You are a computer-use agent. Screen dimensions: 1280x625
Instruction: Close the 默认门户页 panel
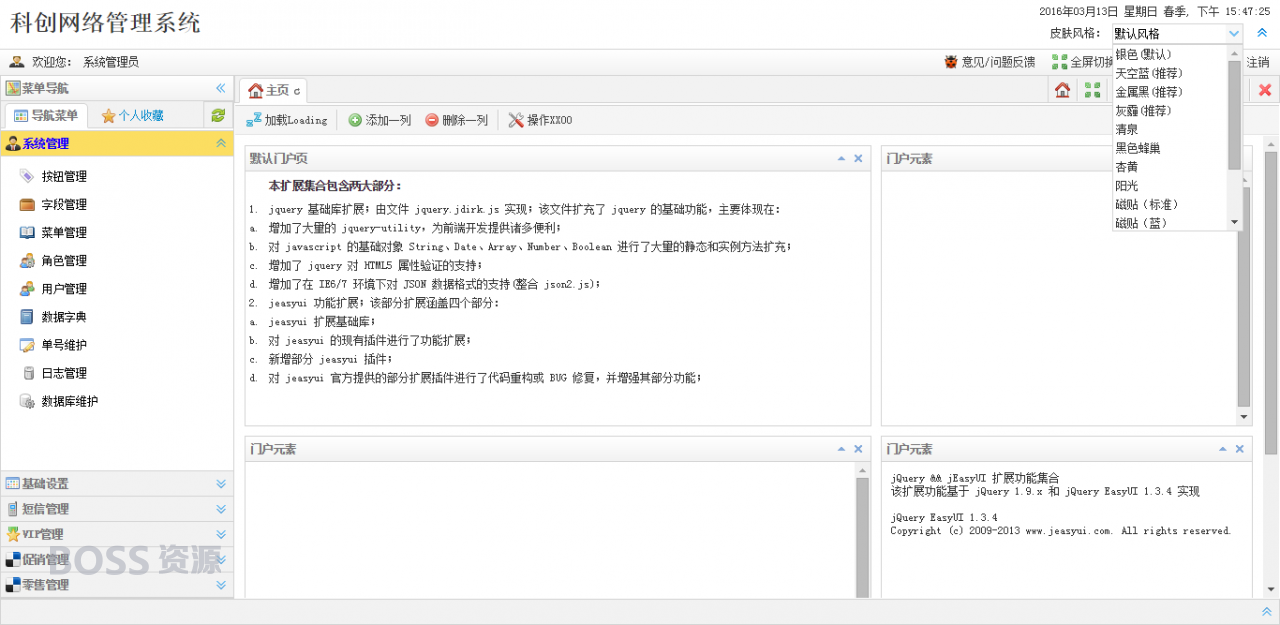point(858,158)
